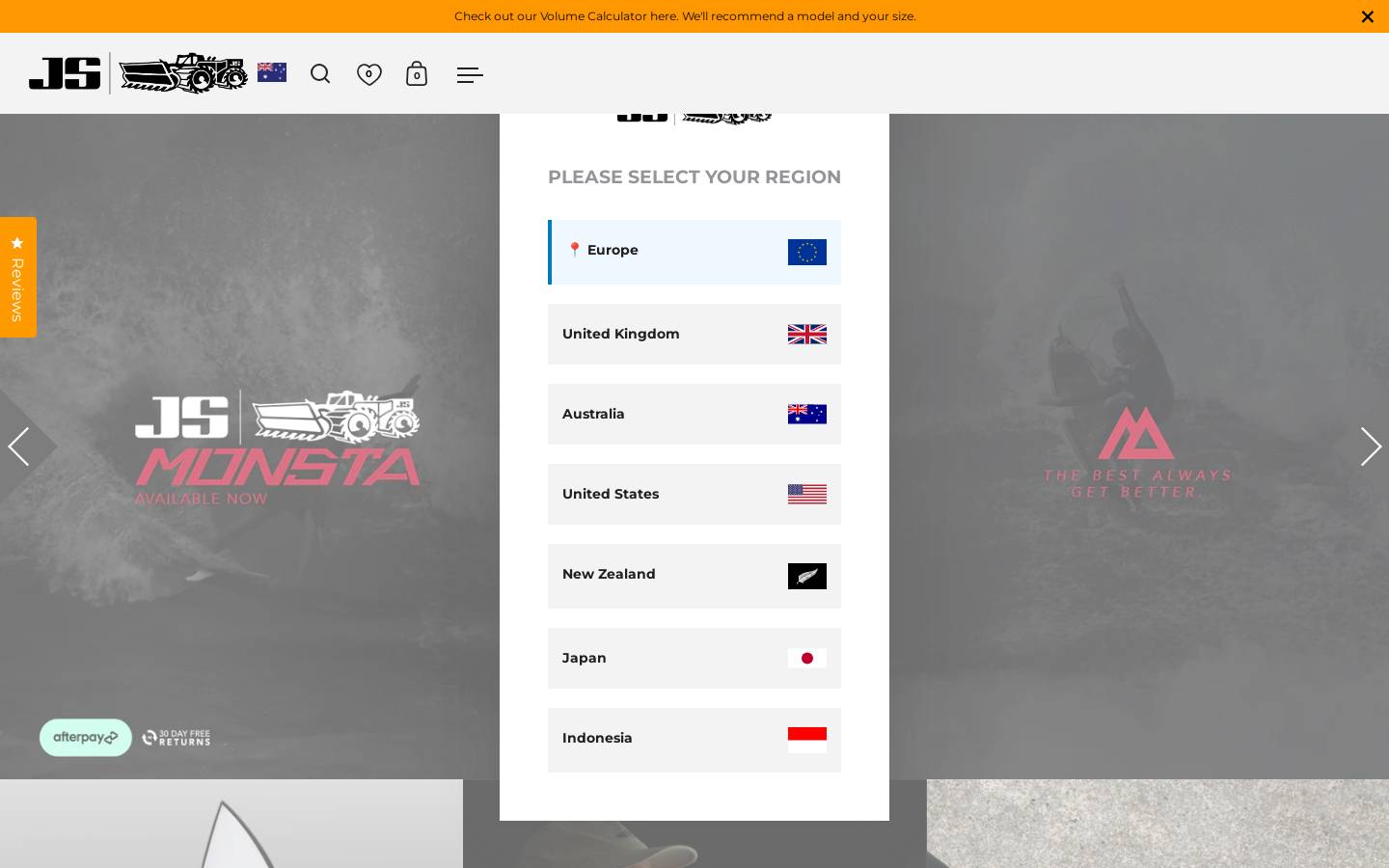Image resolution: width=1389 pixels, height=868 pixels.
Task: Click The Best Always Get Better banner
Action: [1137, 452]
